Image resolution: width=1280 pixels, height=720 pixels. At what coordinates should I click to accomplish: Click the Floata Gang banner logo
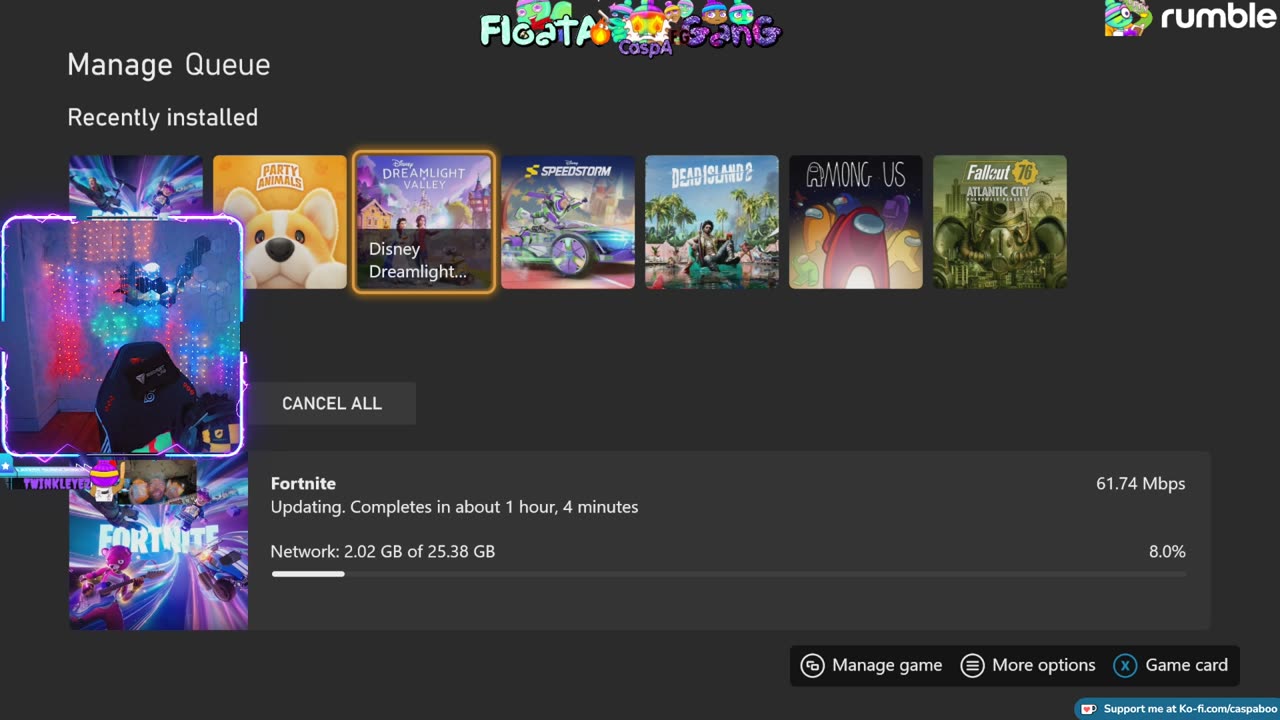tap(630, 27)
